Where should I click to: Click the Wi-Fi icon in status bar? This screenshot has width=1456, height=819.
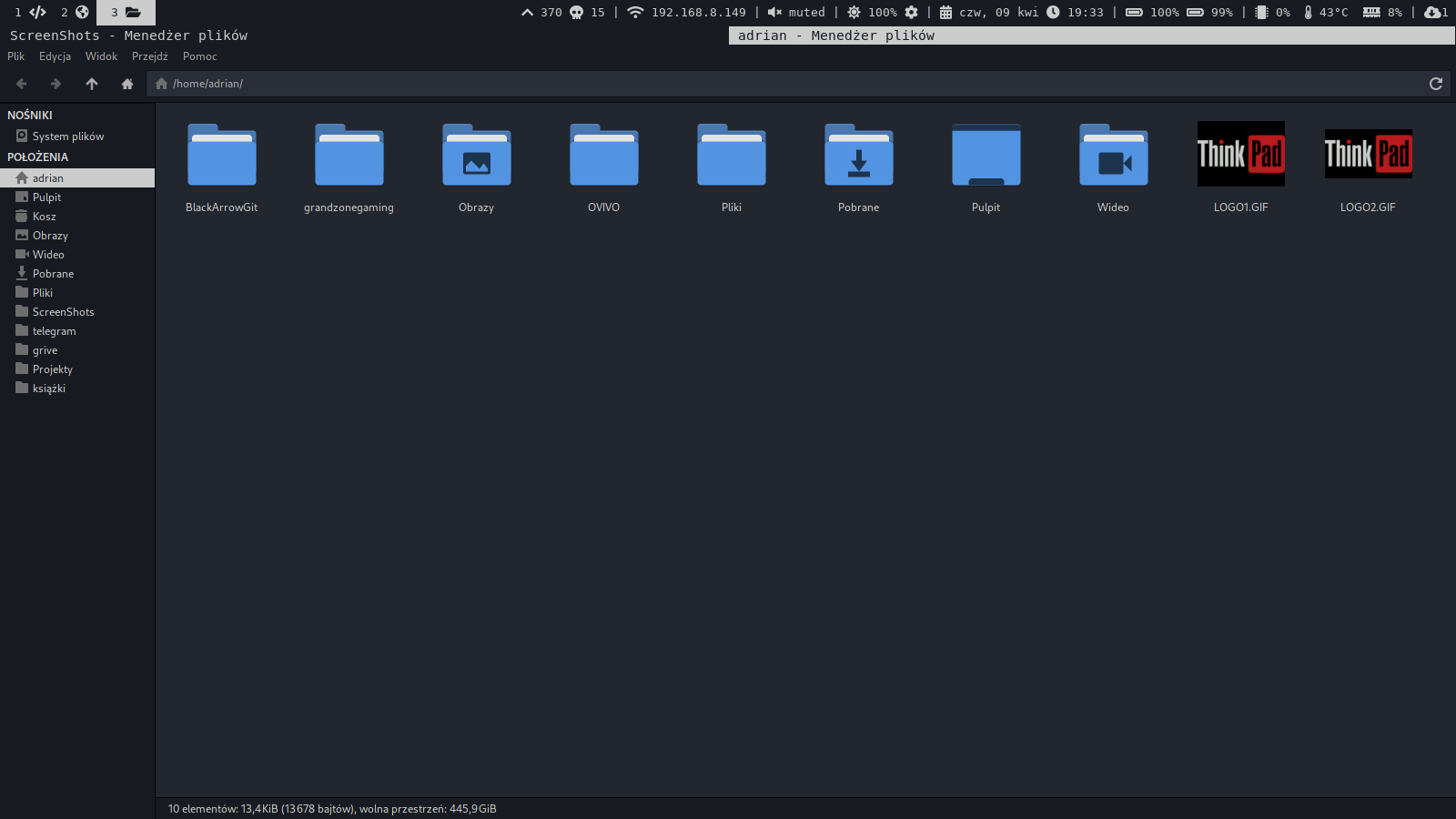[635, 12]
